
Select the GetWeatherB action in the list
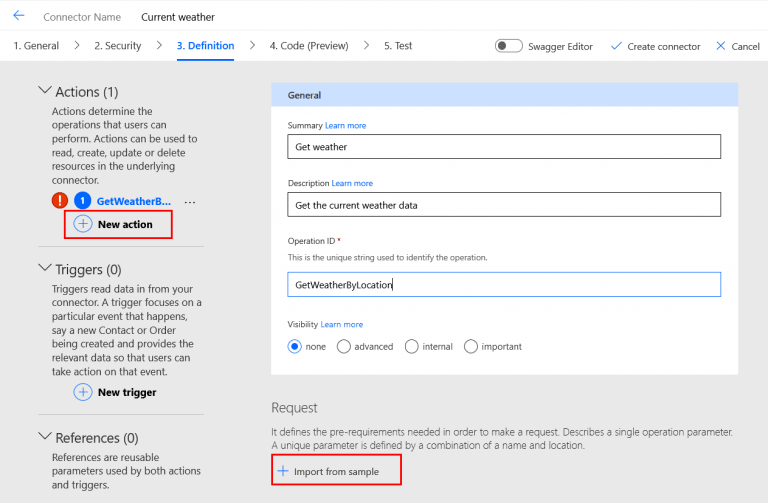point(134,201)
